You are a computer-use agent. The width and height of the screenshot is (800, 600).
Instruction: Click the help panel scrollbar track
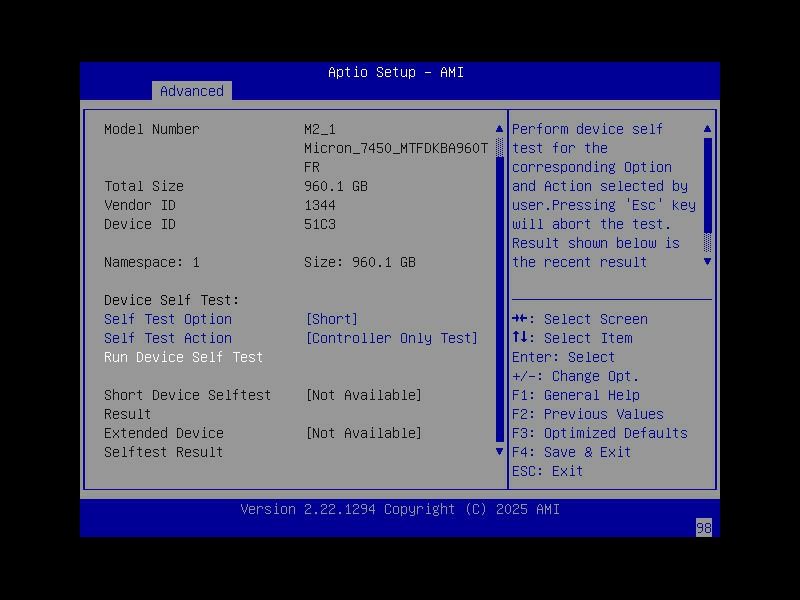[x=707, y=195]
